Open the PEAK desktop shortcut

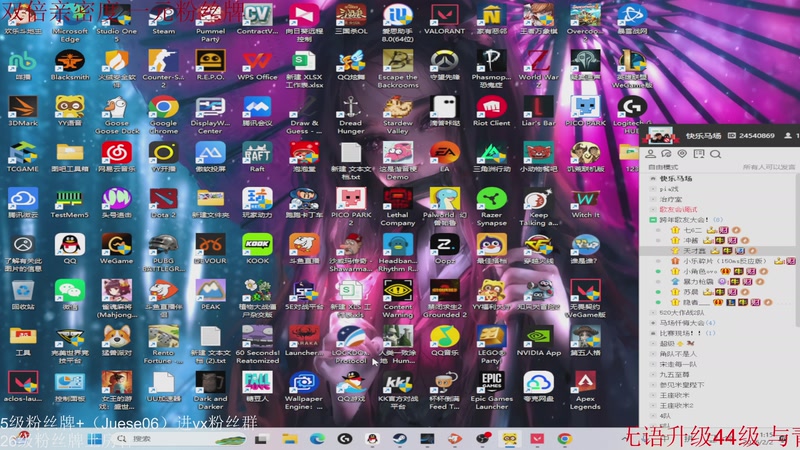[210, 295]
